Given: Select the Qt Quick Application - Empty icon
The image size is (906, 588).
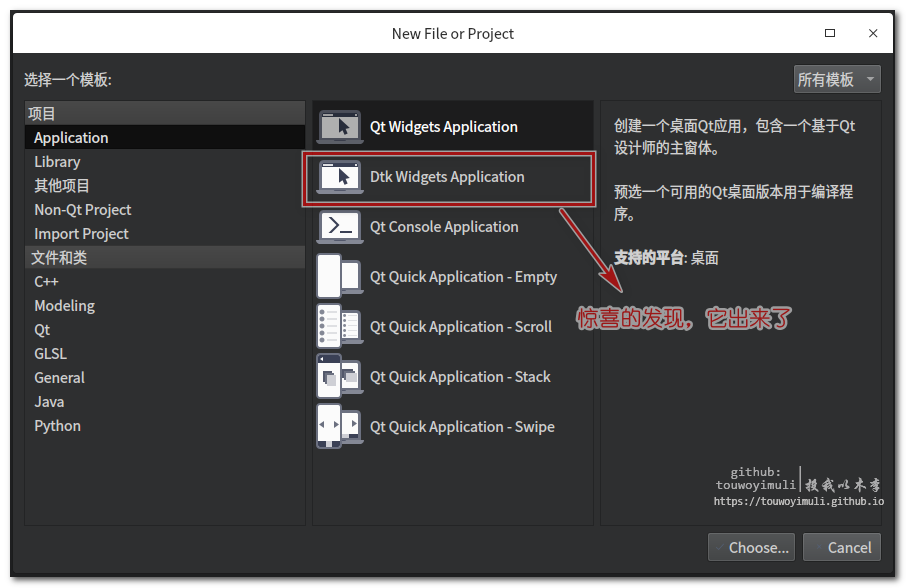Looking at the screenshot, I should point(340,277).
